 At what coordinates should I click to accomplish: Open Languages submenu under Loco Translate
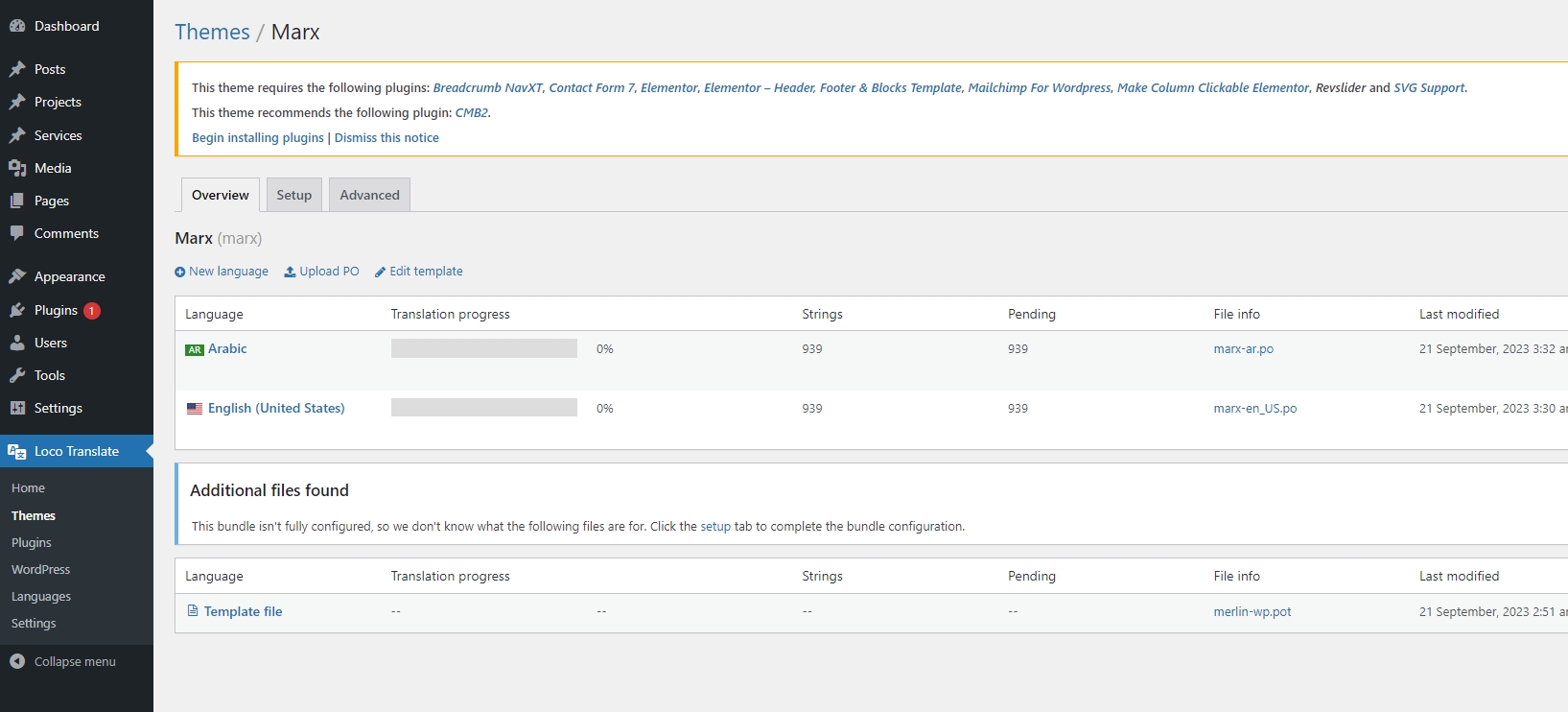[41, 596]
